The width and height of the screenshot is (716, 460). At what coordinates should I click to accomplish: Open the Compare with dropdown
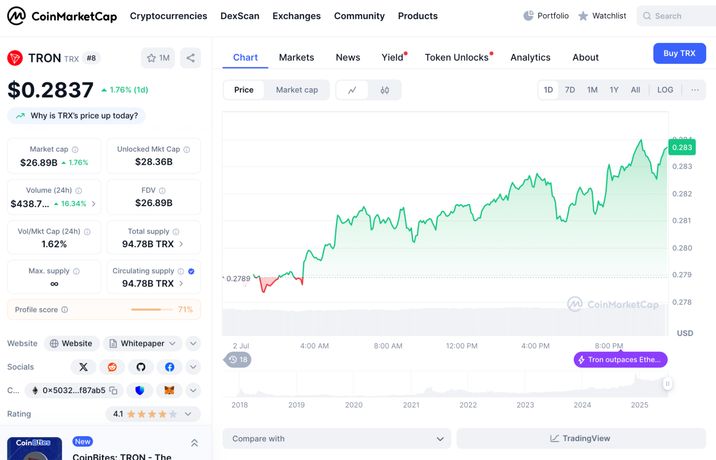[x=337, y=439]
